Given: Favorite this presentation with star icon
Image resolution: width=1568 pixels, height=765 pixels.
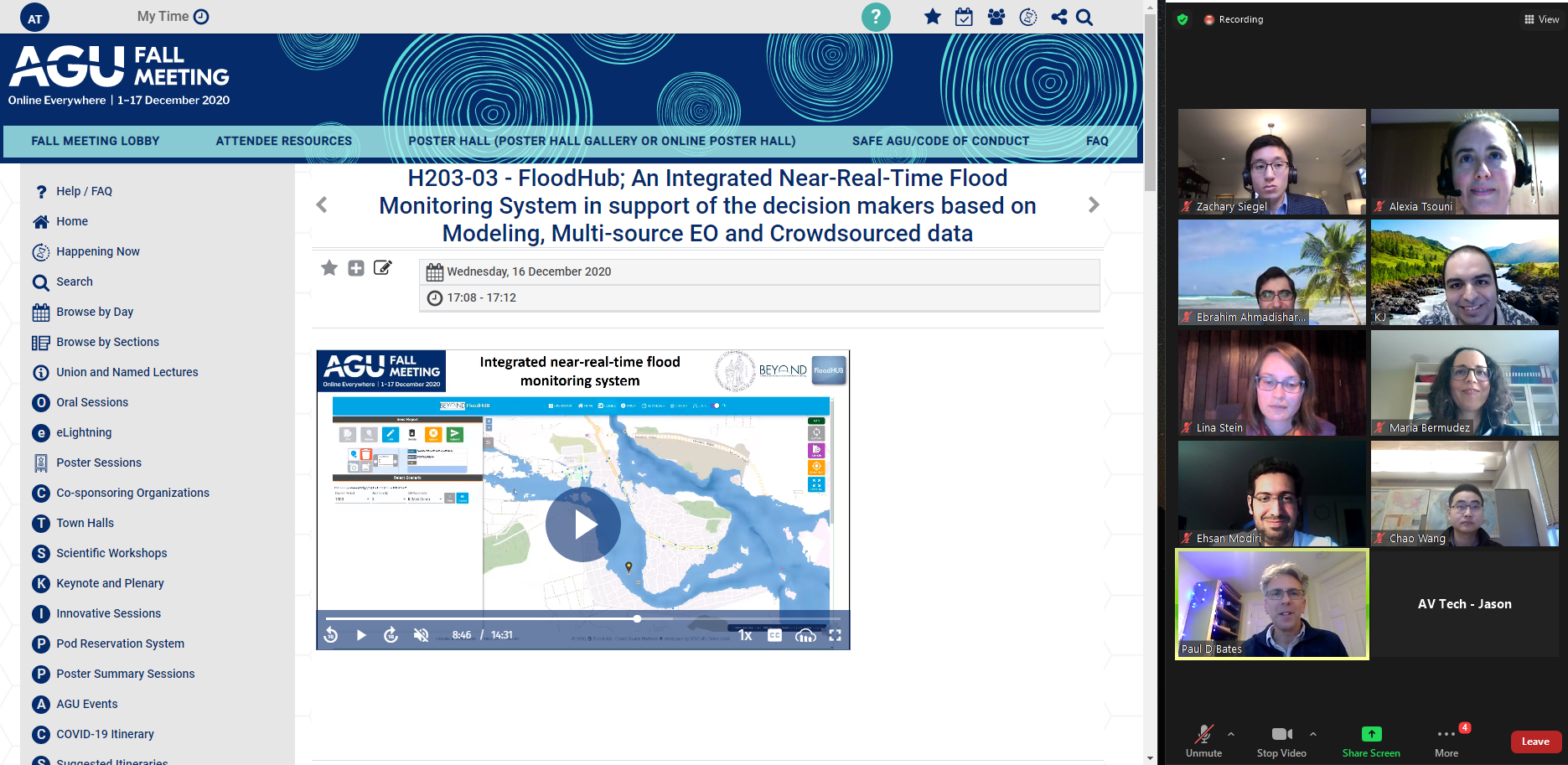Looking at the screenshot, I should (329, 268).
